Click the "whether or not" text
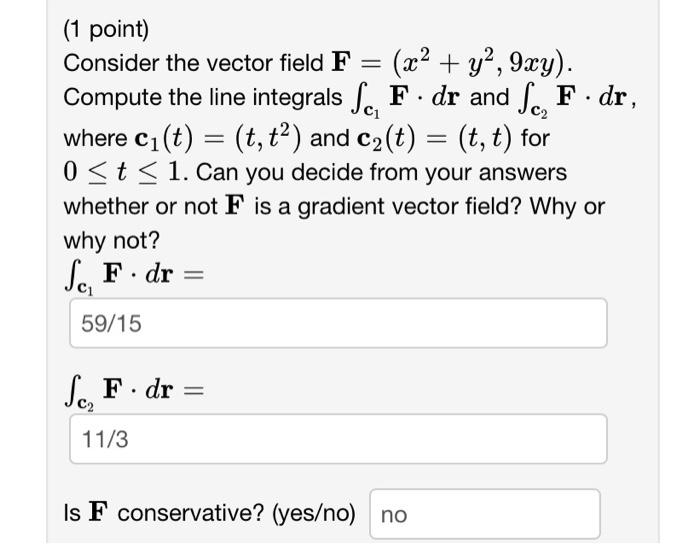700x544 pixels. (131, 207)
